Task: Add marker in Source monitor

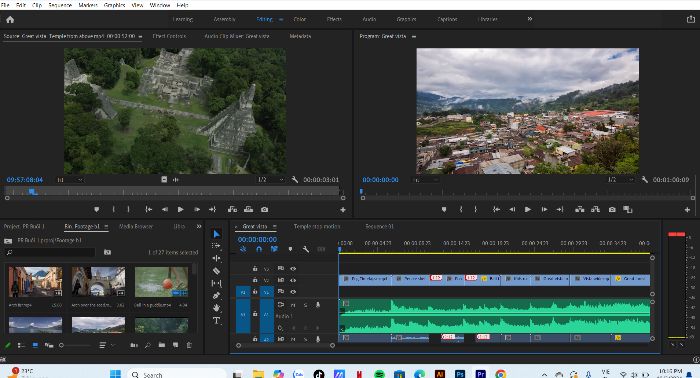Action: click(96, 209)
